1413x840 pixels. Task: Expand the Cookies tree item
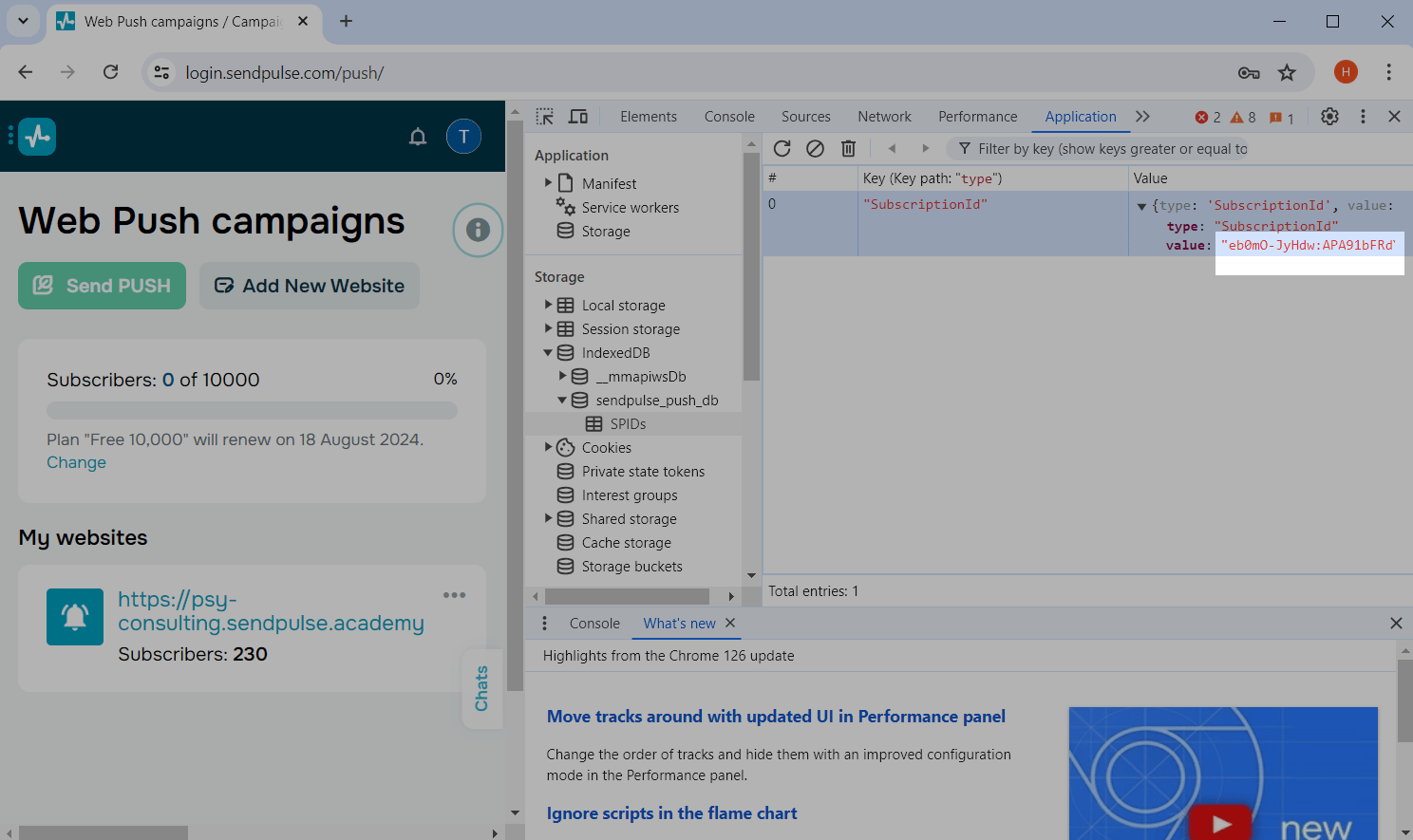548,447
